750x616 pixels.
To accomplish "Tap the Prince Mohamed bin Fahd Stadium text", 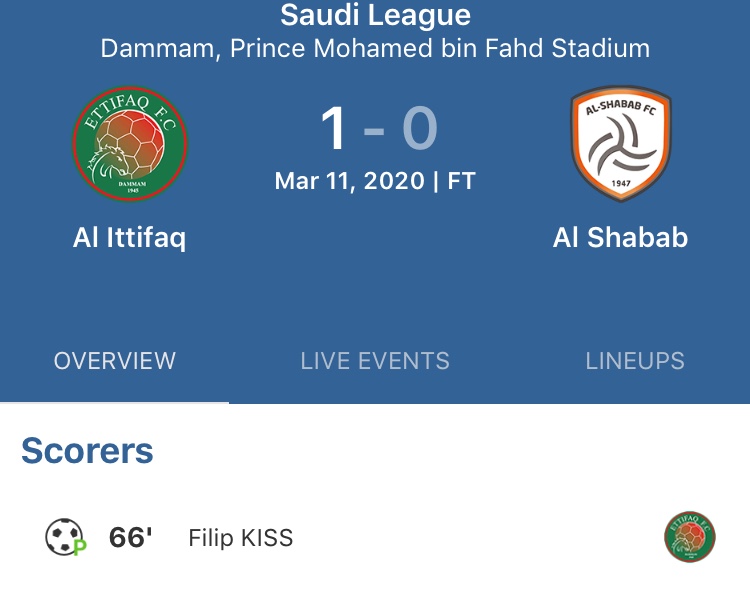I will coord(440,48).
